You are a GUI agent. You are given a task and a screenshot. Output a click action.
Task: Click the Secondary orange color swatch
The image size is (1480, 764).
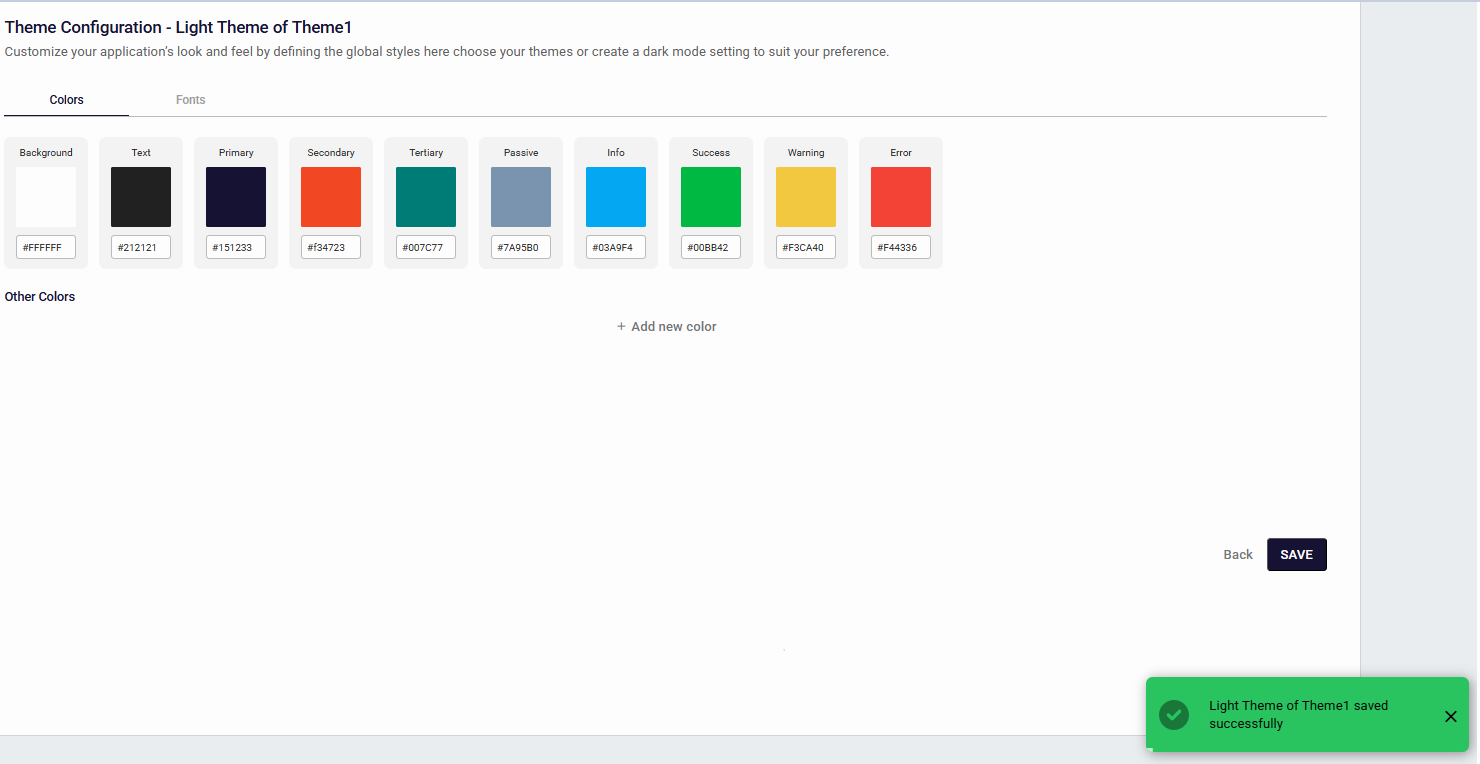tap(331, 197)
